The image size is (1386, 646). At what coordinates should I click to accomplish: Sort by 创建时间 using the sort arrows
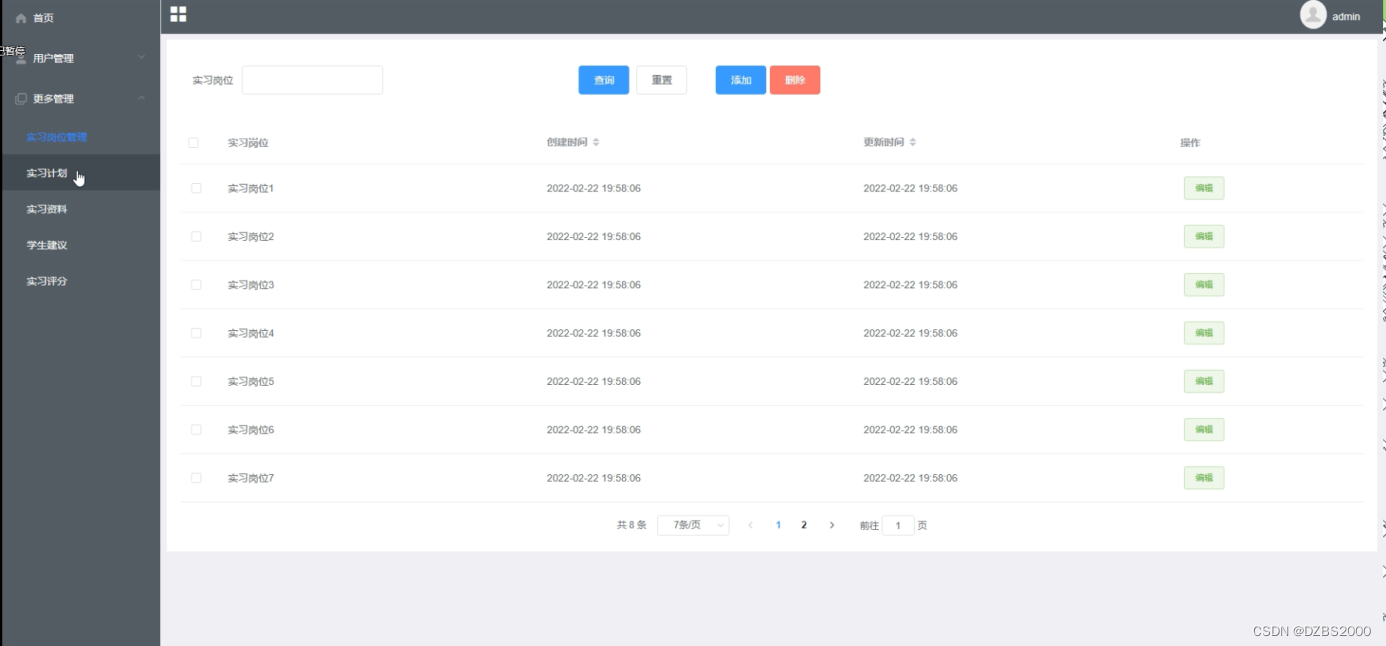click(596, 142)
